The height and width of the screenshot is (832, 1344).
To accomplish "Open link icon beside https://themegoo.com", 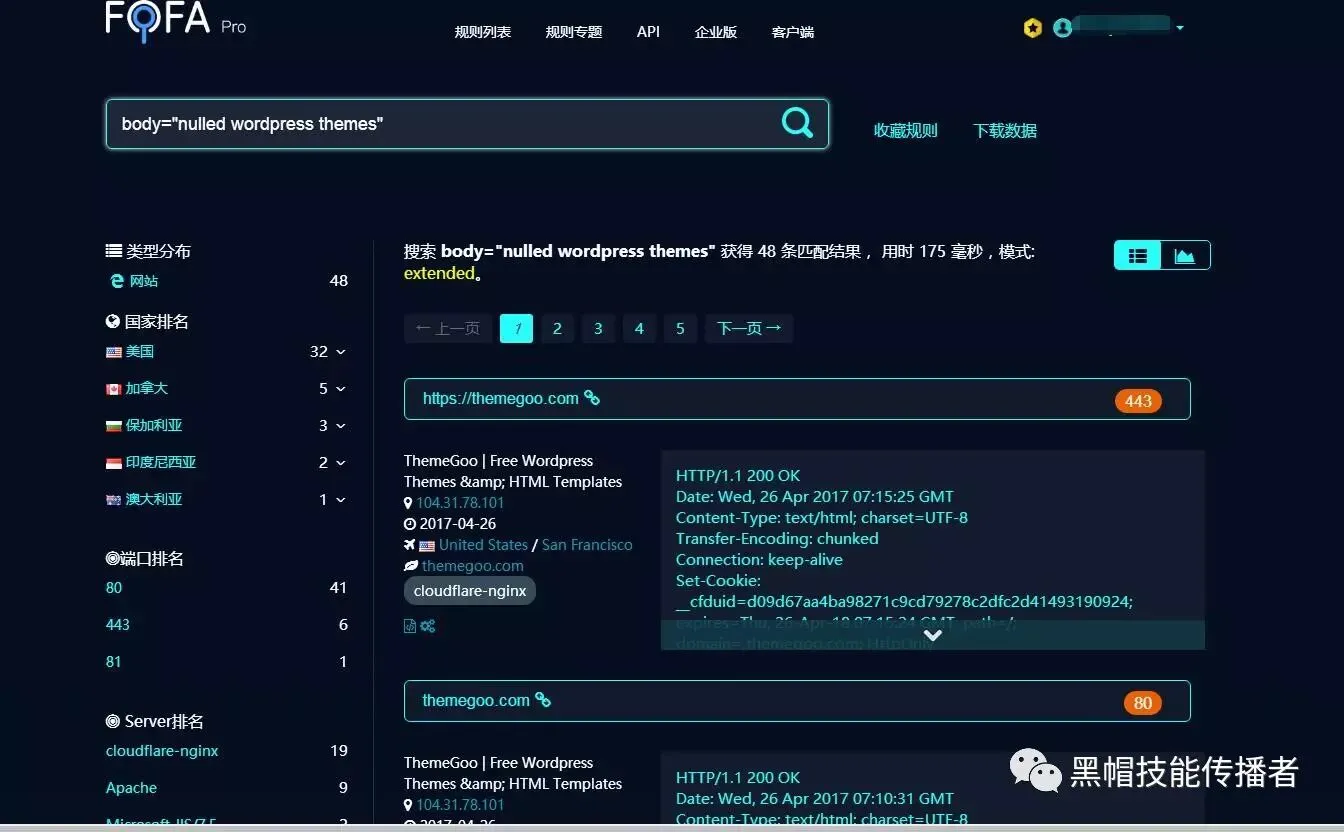I will coord(592,398).
